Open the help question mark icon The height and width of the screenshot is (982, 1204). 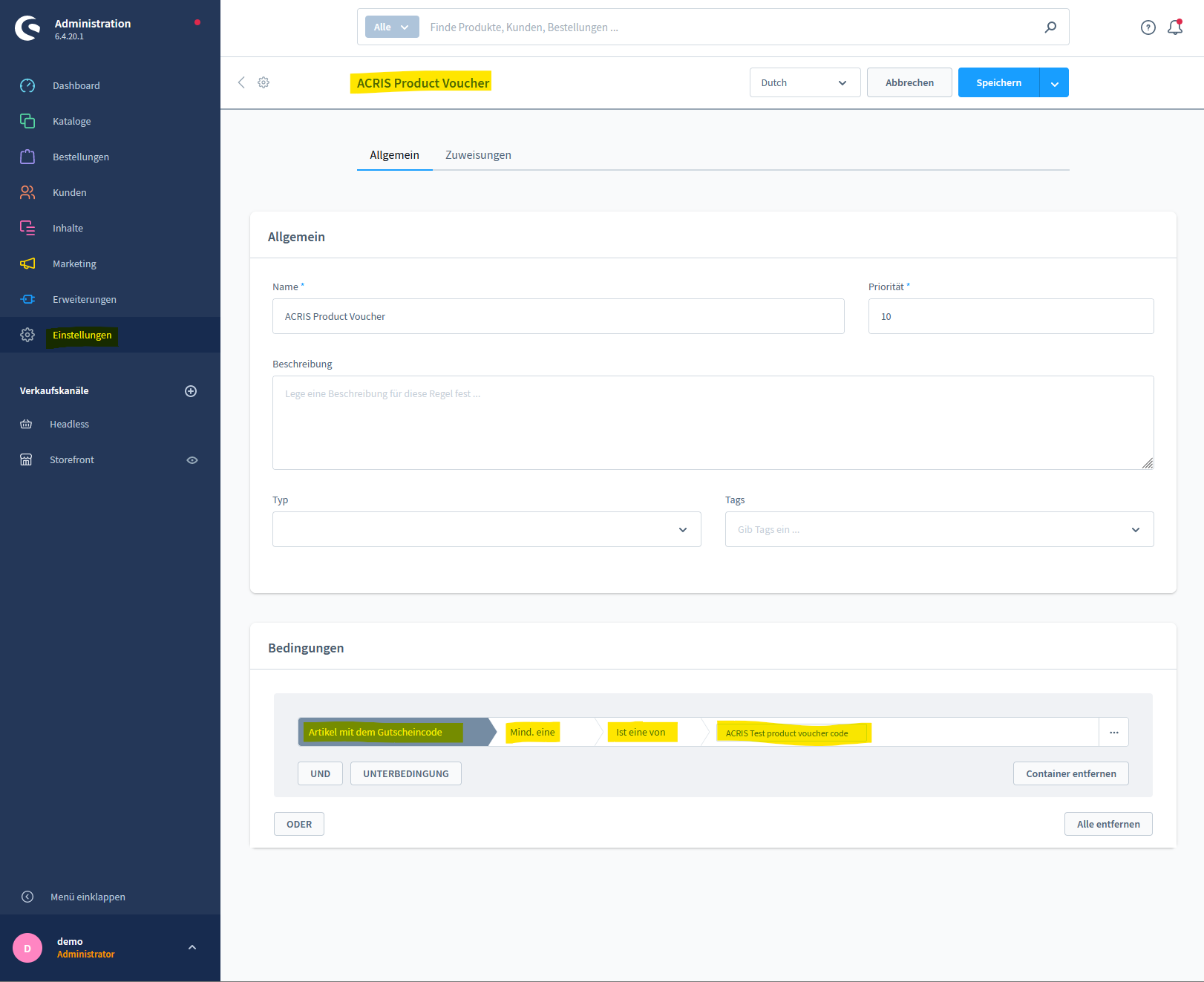[x=1148, y=27]
